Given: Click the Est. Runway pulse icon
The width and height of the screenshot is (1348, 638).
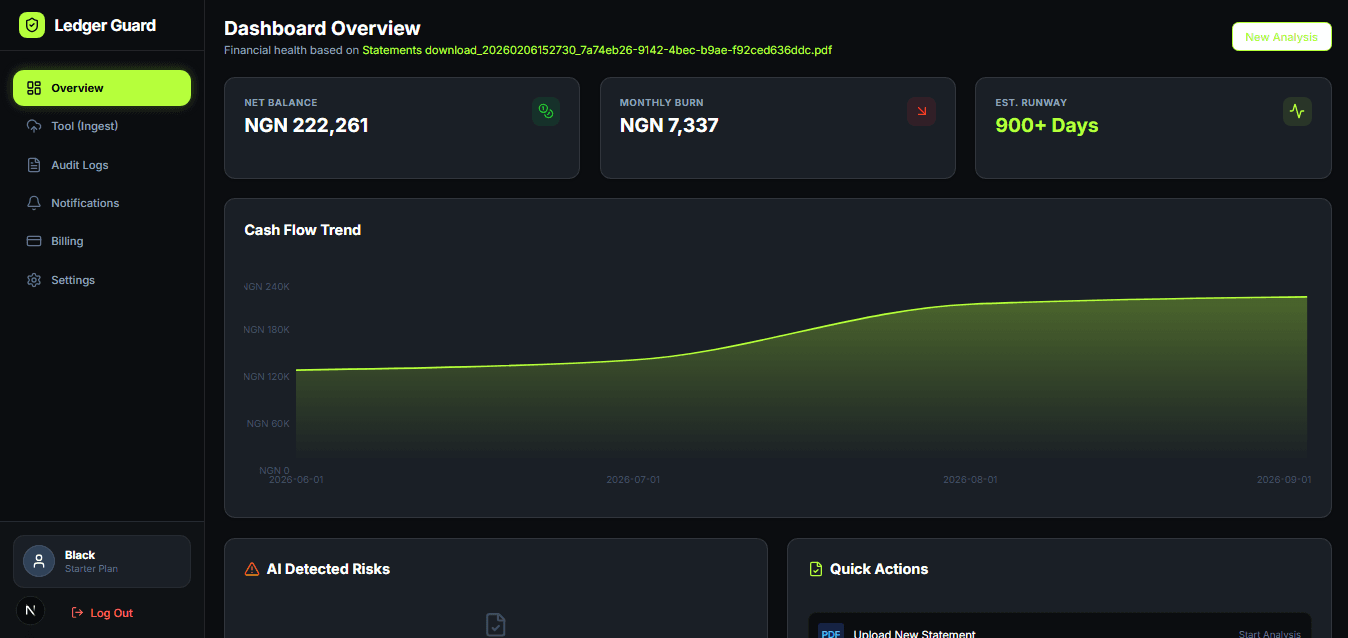Looking at the screenshot, I should coord(1297,111).
